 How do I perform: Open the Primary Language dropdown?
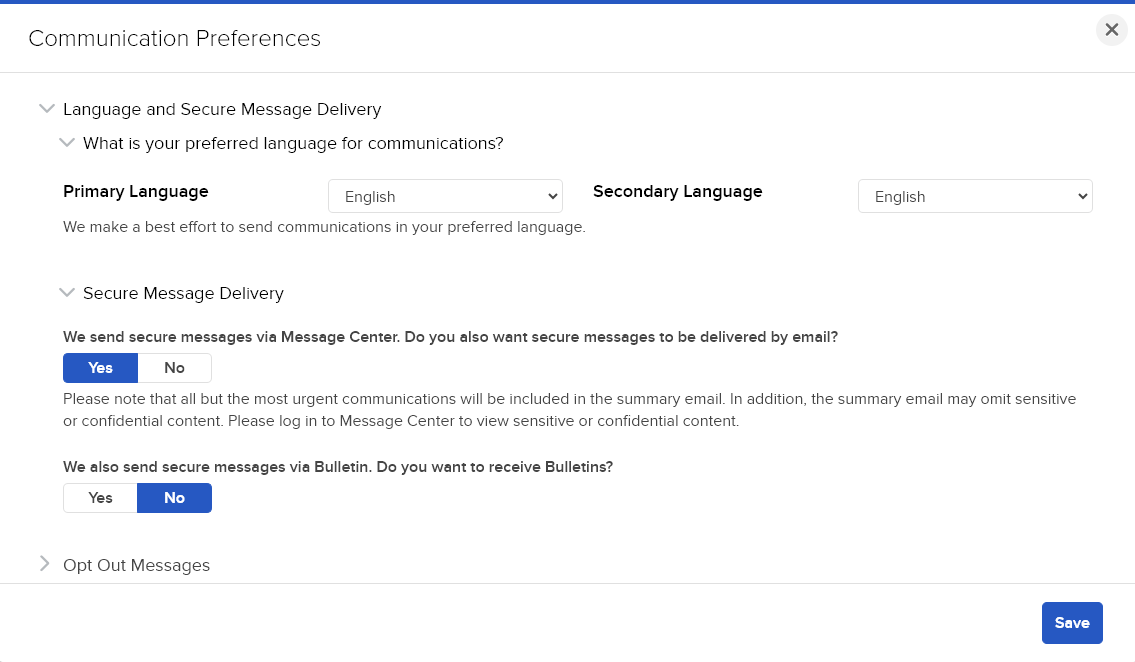[x=445, y=196]
